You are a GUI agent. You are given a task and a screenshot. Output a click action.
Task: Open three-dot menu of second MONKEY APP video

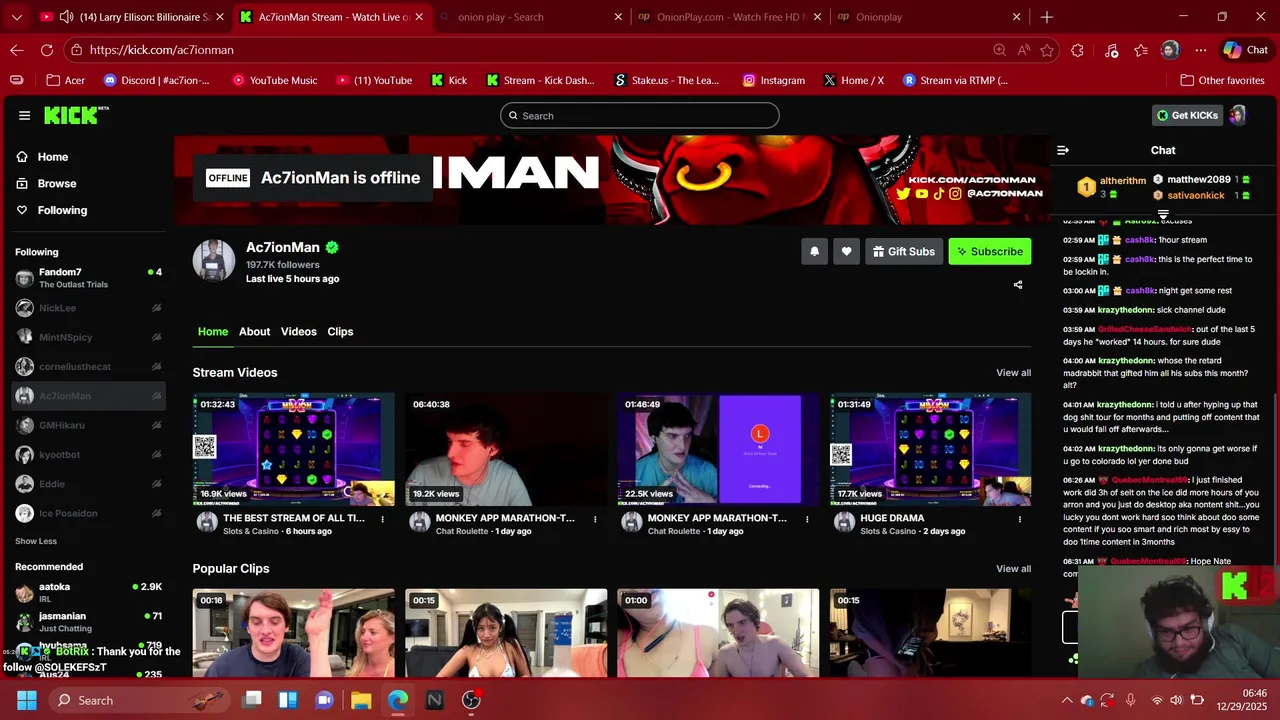coord(807,519)
